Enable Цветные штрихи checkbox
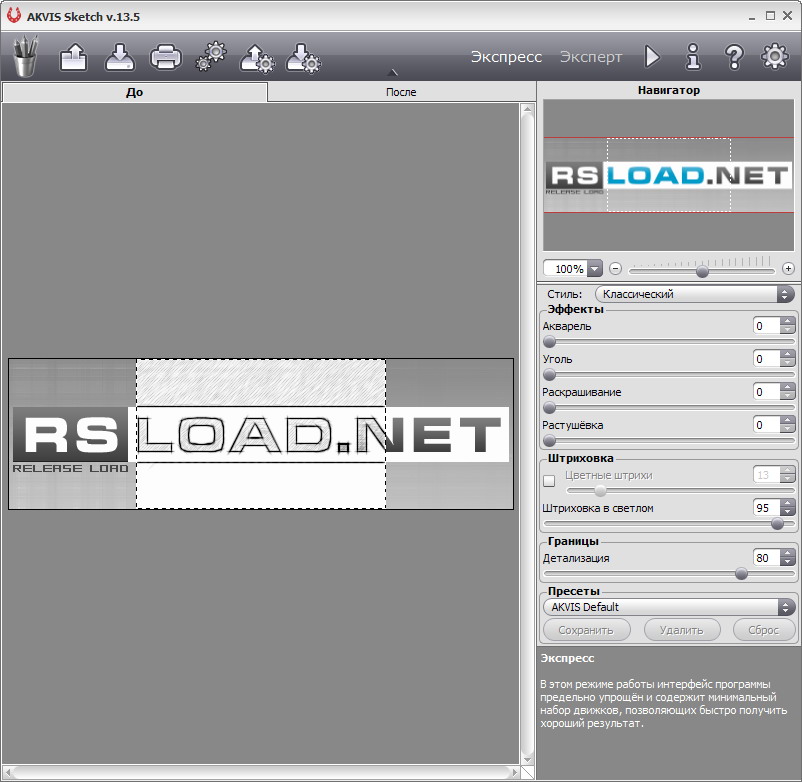 pyautogui.click(x=549, y=481)
